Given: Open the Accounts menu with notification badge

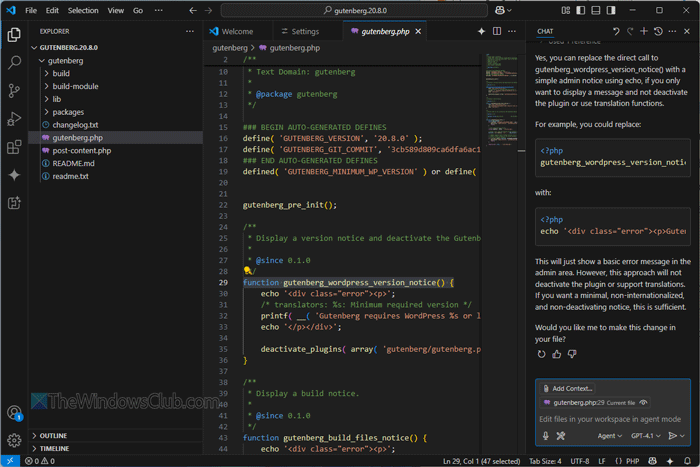Looking at the screenshot, I should [x=14, y=413].
